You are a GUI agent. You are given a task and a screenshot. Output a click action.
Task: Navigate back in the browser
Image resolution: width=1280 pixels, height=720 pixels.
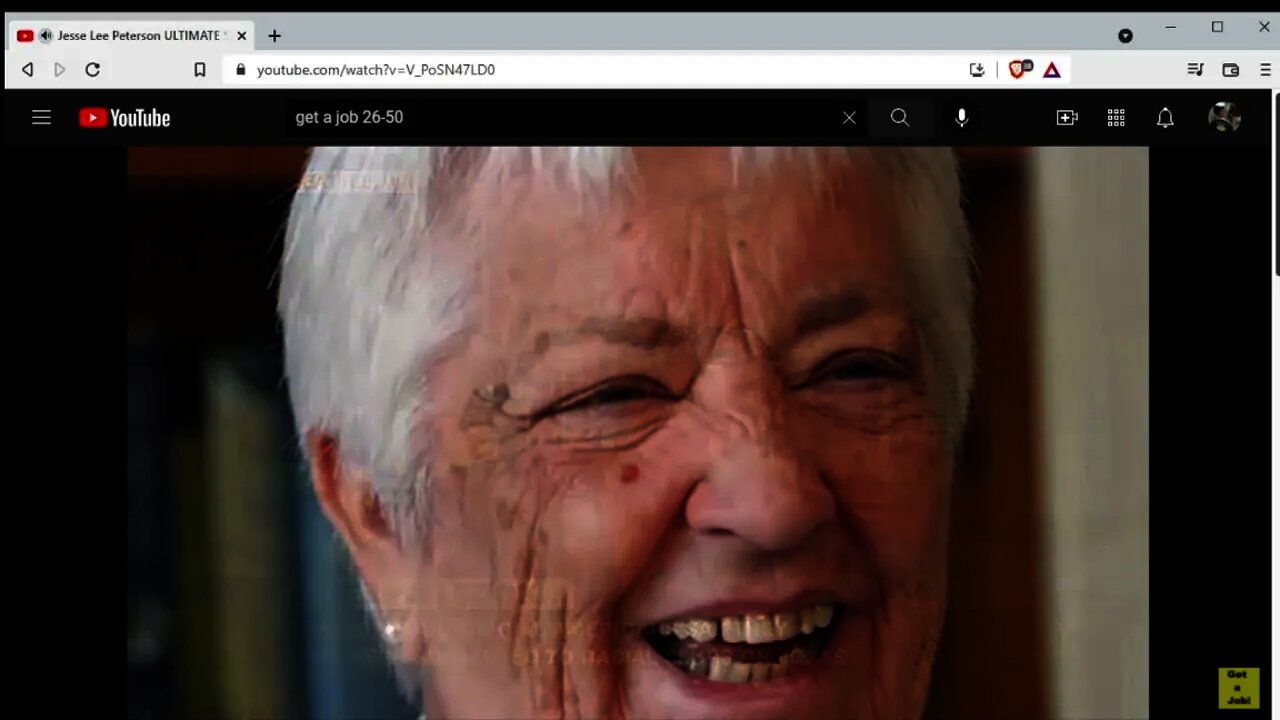pos(28,69)
